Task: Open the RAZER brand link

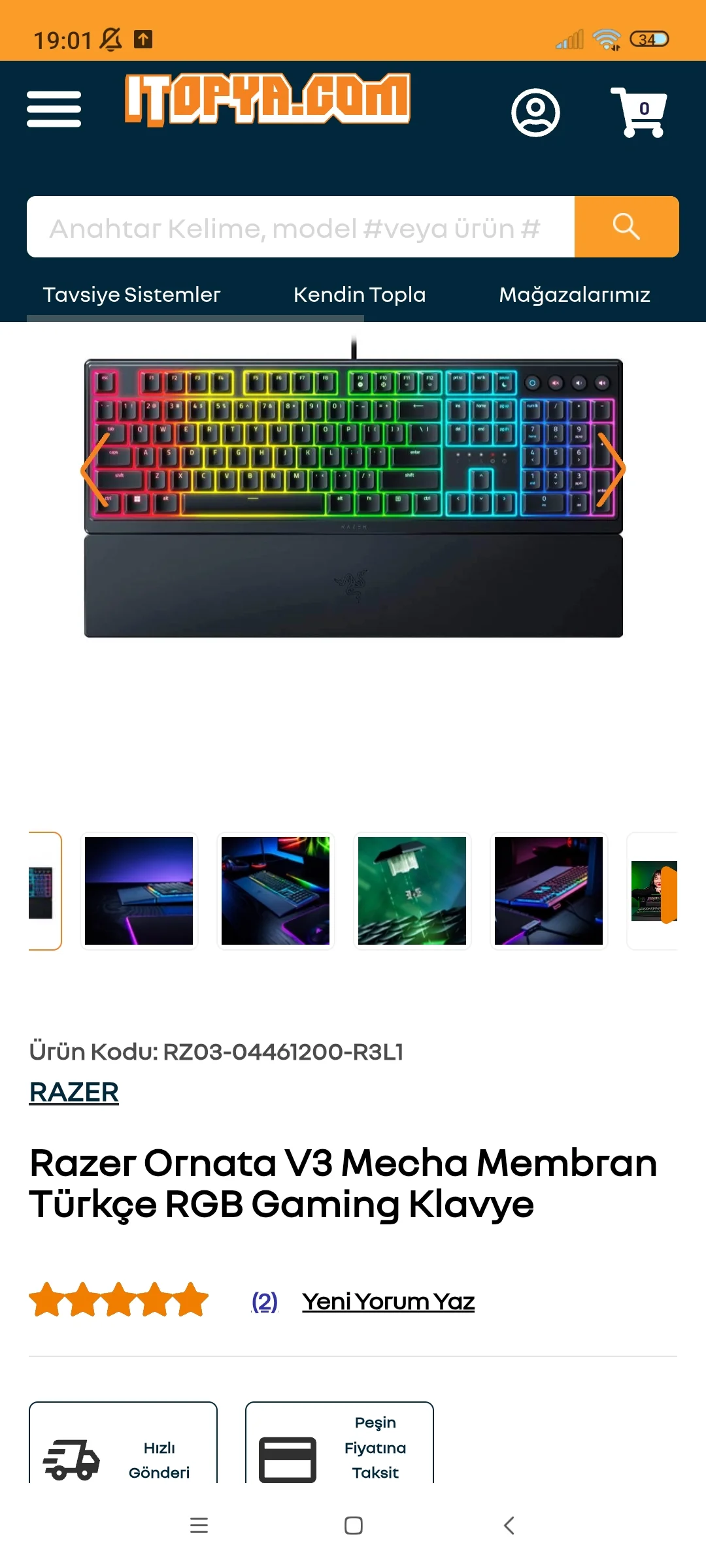Action: pos(74,1092)
